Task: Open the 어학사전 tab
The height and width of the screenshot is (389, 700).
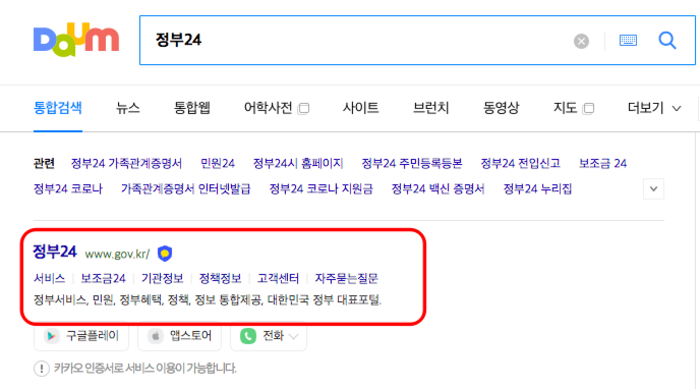Action: (x=268, y=108)
